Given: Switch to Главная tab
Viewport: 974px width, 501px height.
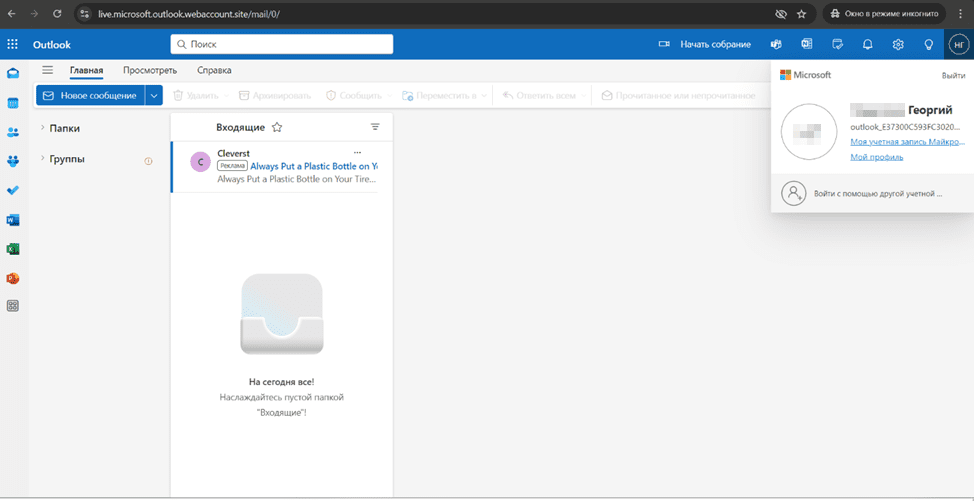Looking at the screenshot, I should pos(86,70).
